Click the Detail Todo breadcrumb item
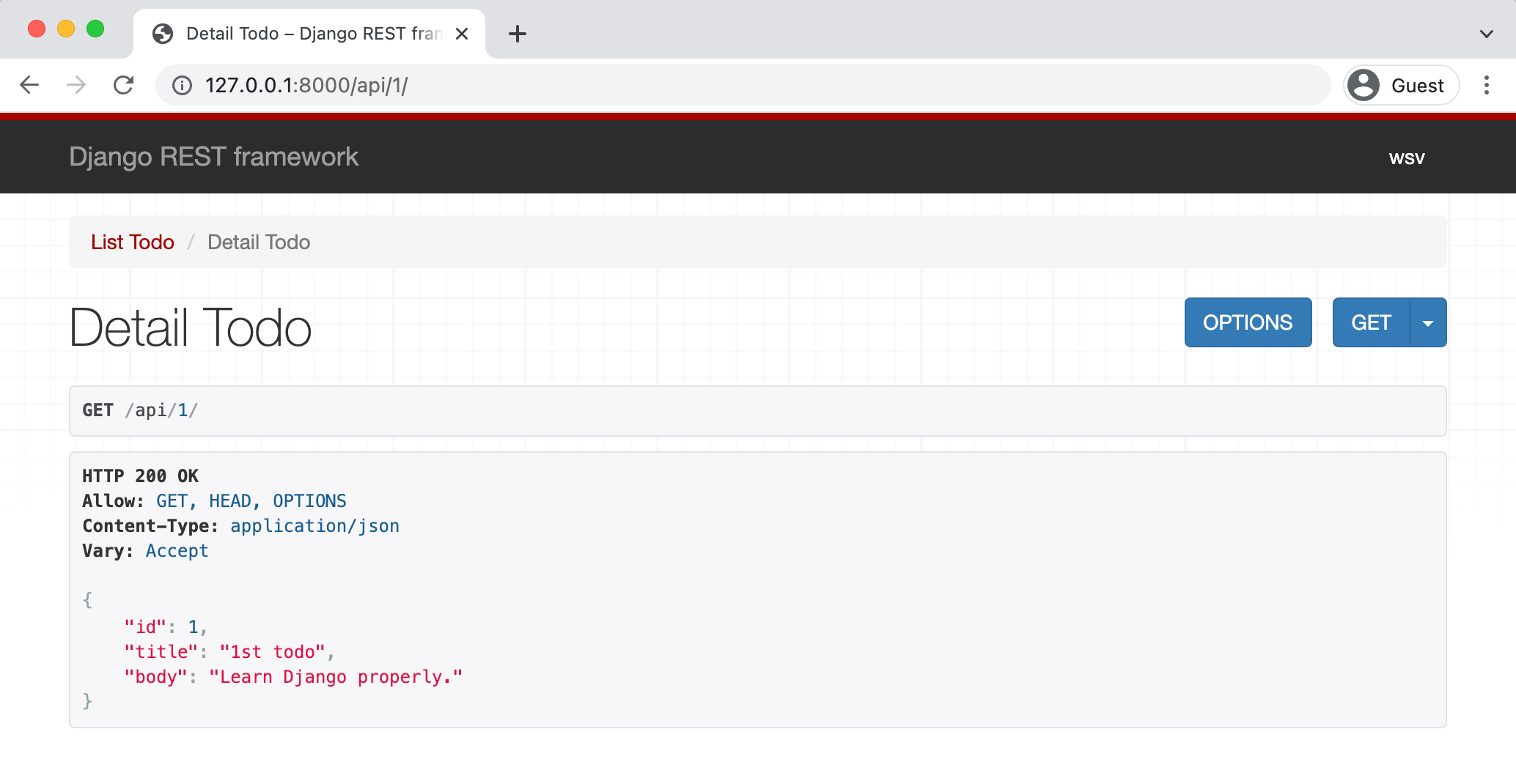The image size is (1516, 784). [x=259, y=242]
